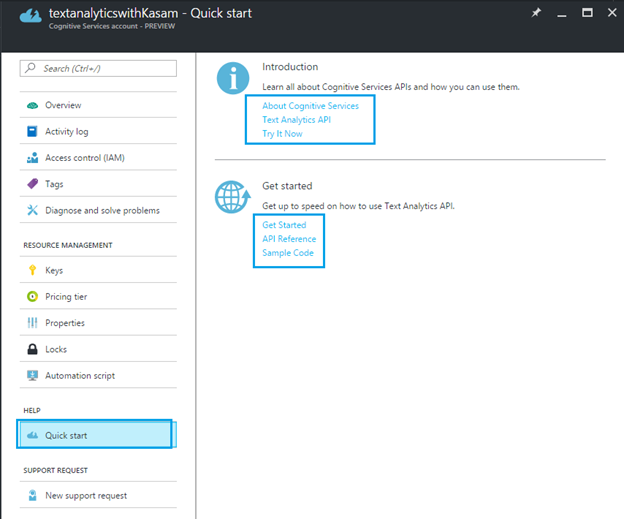The width and height of the screenshot is (624, 519).
Task: Click the Try It Now link
Action: (x=282, y=134)
